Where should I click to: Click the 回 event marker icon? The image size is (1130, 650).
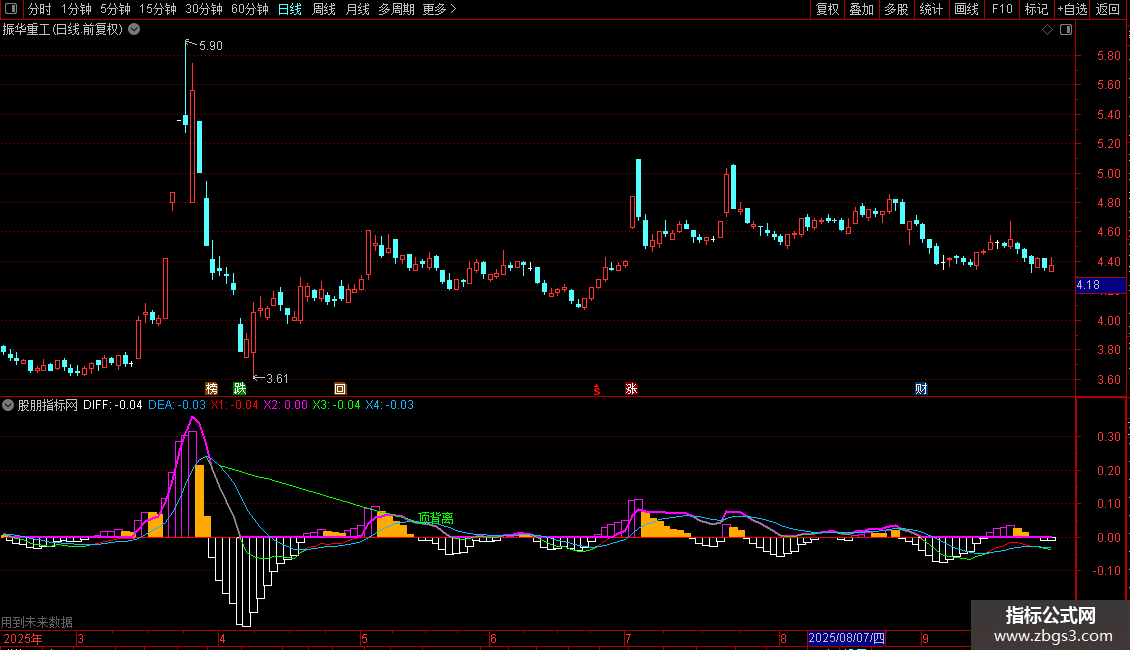click(x=340, y=388)
